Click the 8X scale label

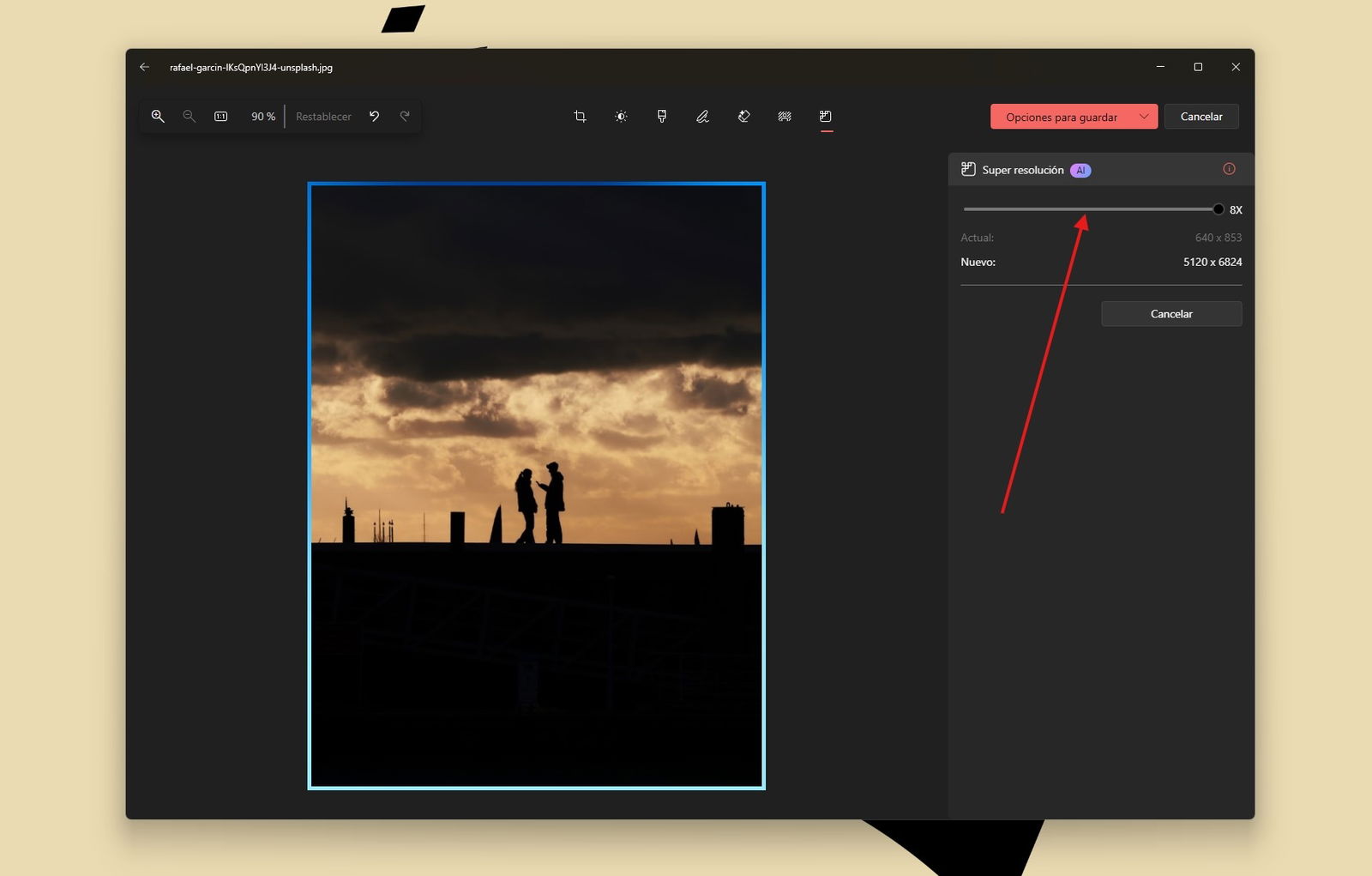pos(1236,210)
